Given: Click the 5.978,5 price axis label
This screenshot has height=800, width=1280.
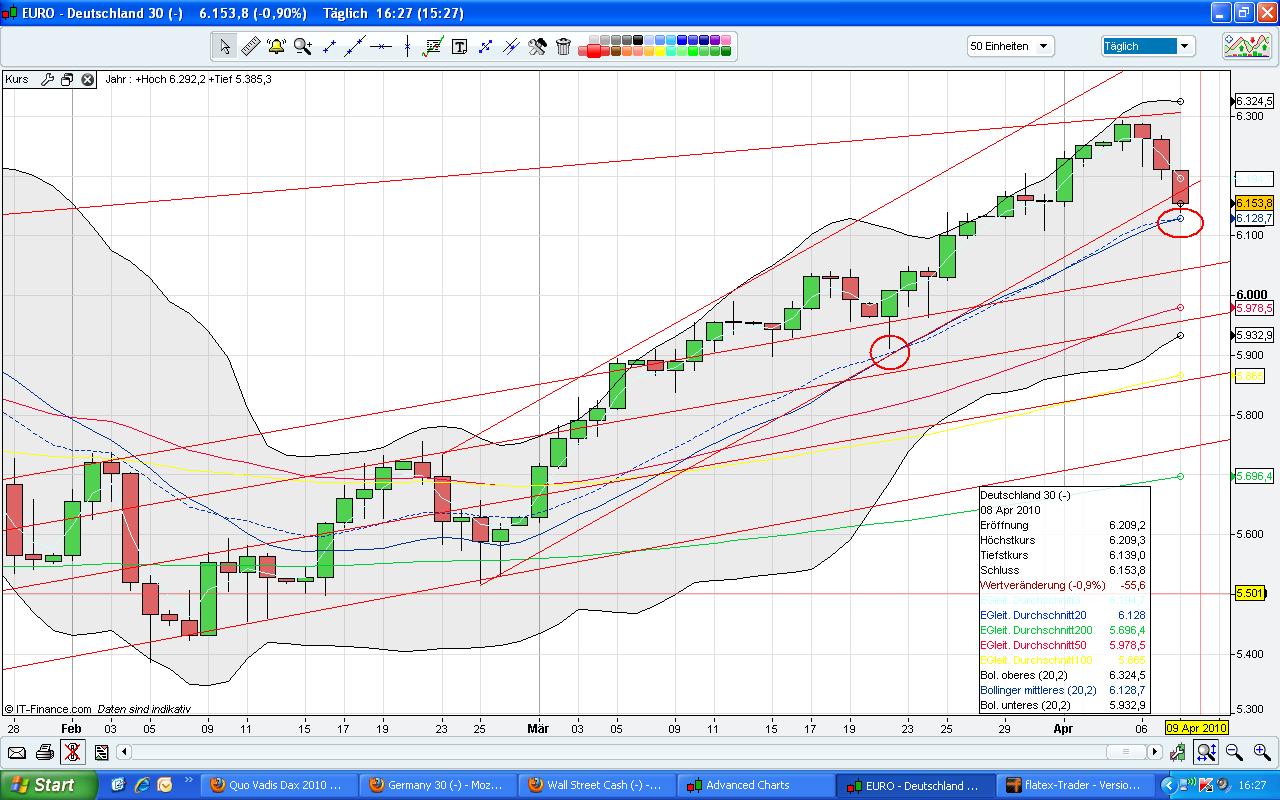Looking at the screenshot, I should pos(1253,308).
